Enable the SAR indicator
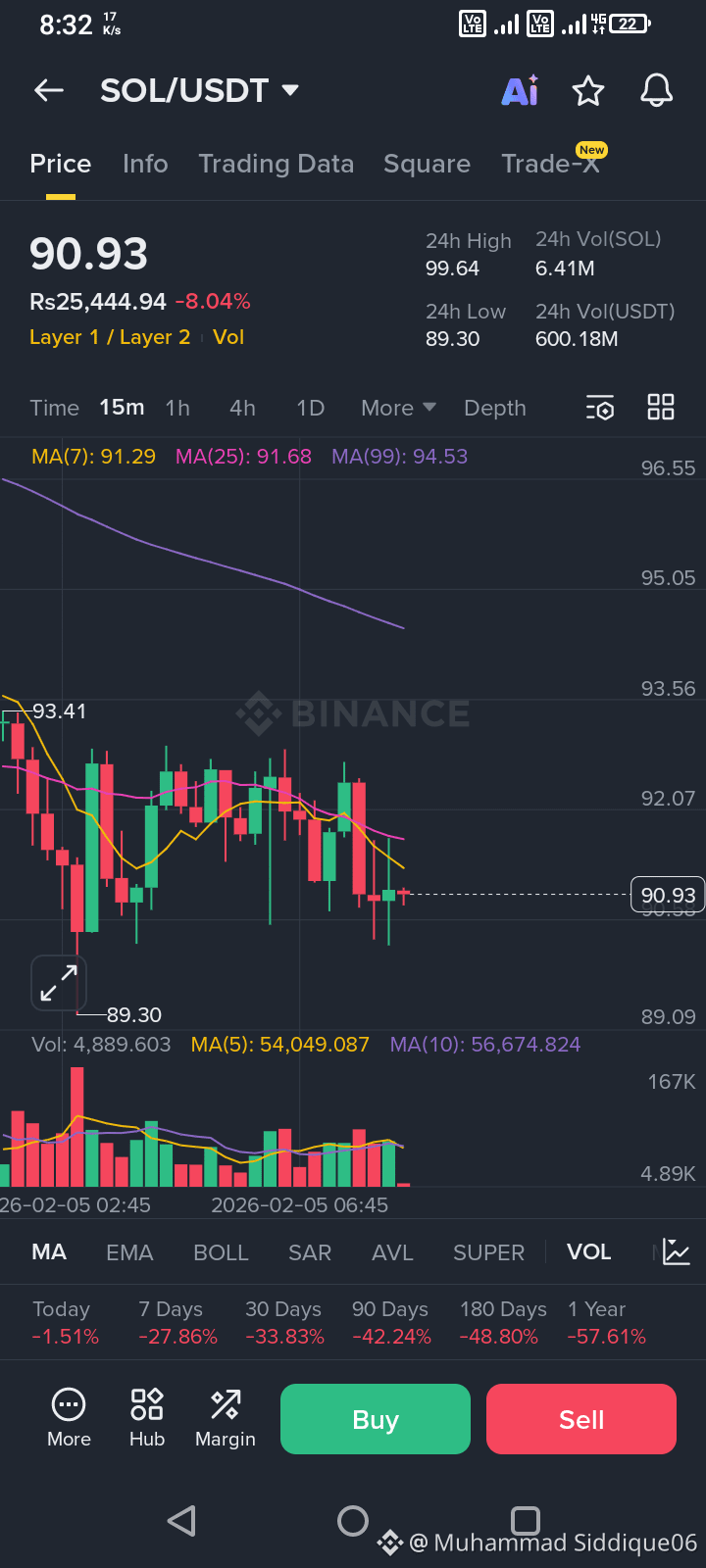The height and width of the screenshot is (1568, 706). 310,1252
